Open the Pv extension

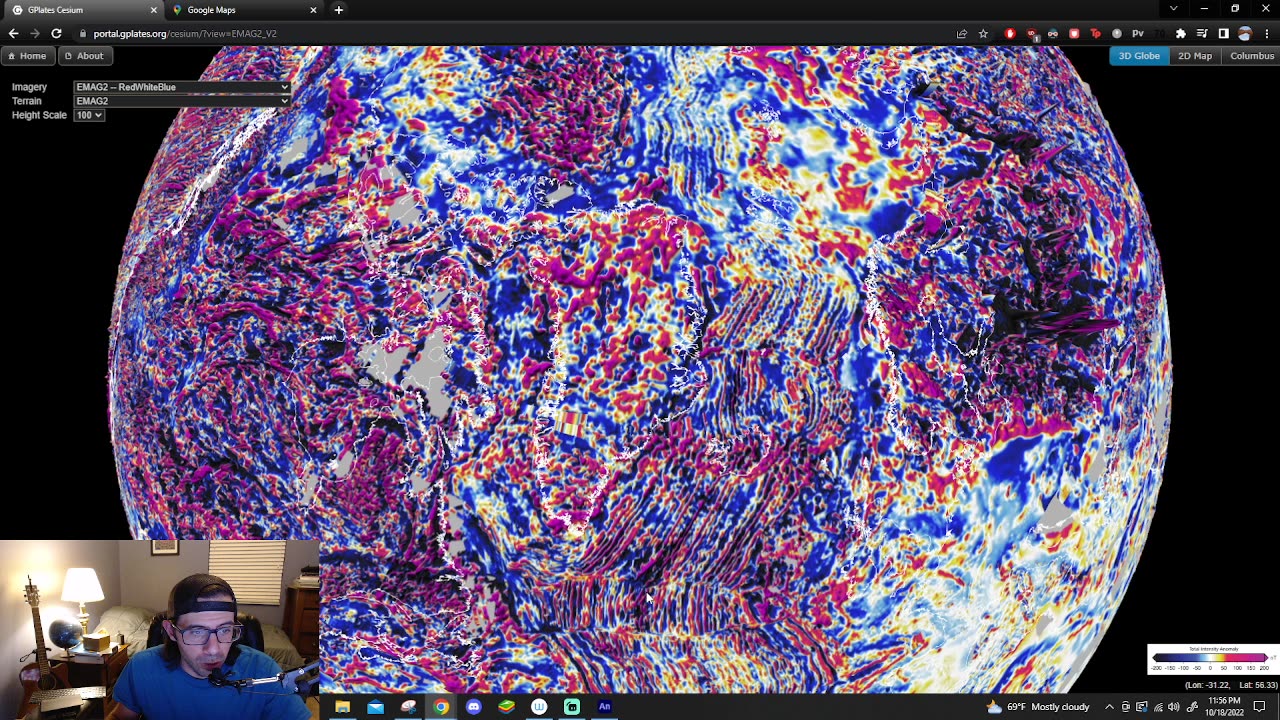tap(1138, 33)
